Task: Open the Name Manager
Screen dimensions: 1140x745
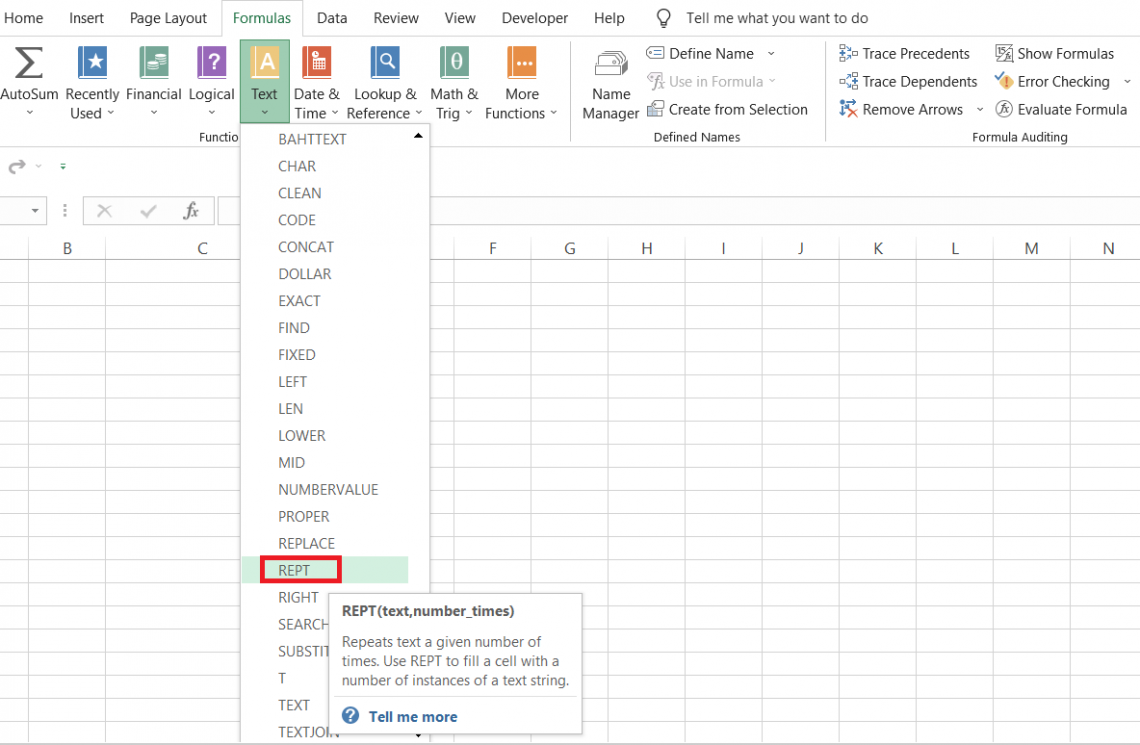Action: 610,64
